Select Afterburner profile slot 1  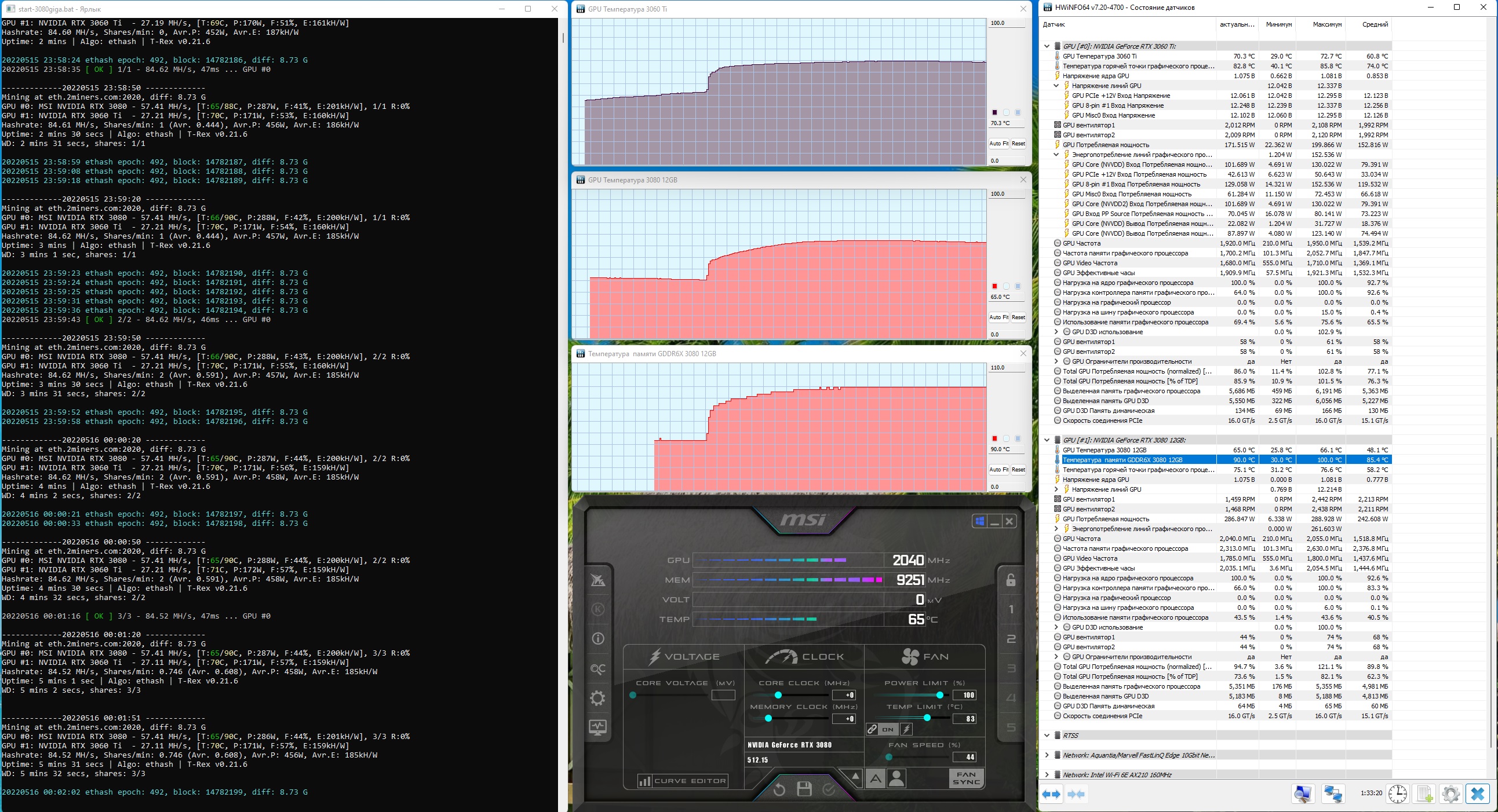(1011, 609)
